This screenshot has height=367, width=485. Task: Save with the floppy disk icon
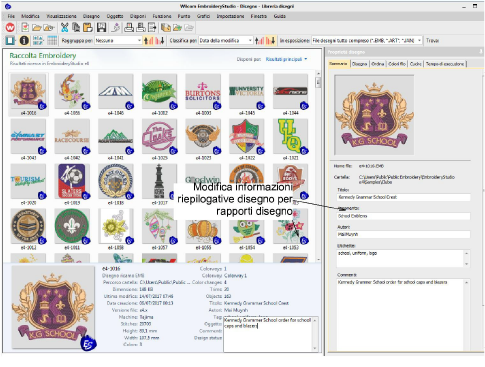[x=101, y=27]
